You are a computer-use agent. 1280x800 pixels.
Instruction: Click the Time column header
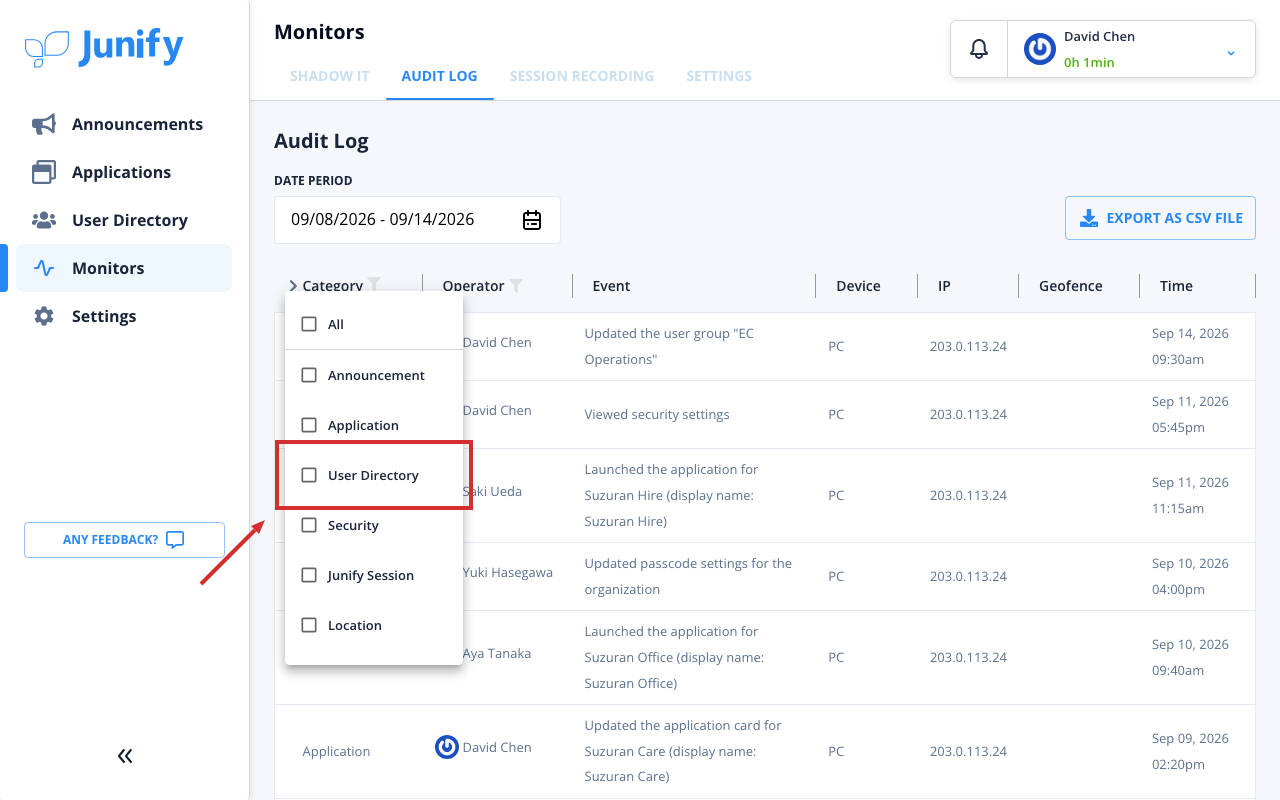tap(1176, 286)
